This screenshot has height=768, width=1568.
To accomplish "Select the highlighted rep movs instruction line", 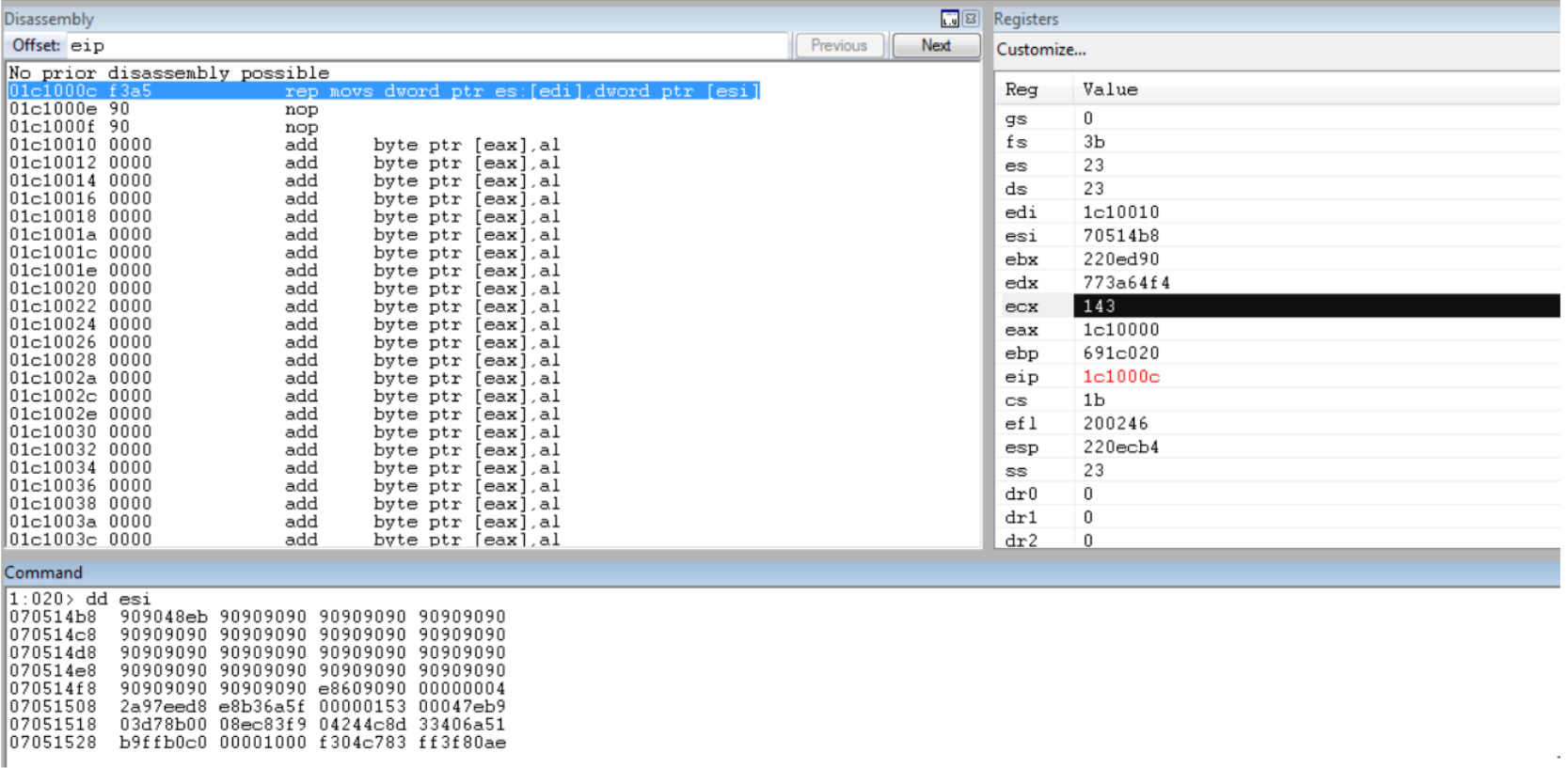I will click(x=384, y=91).
